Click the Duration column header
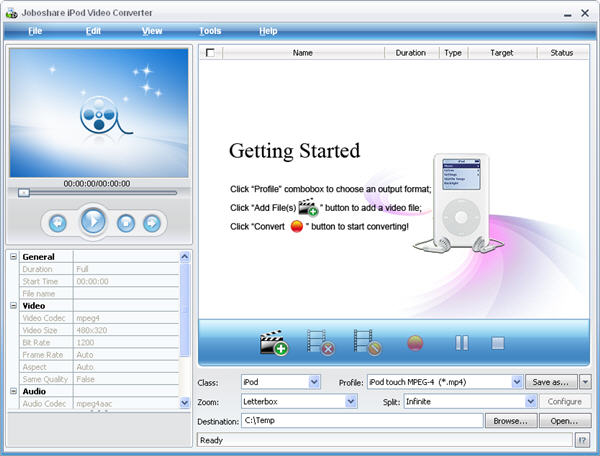Image resolution: width=600 pixels, height=456 pixels. point(411,53)
